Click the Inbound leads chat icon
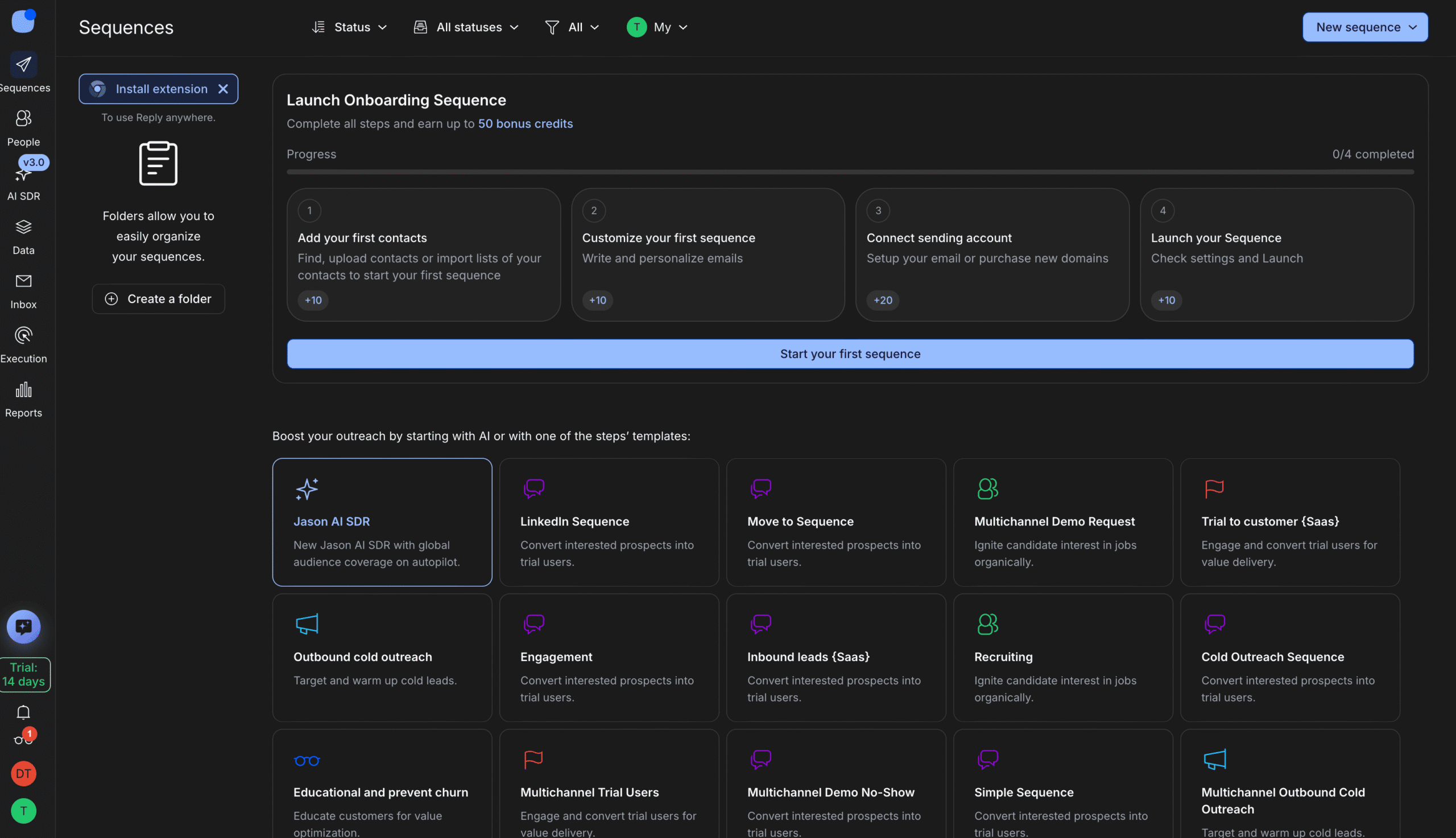Image resolution: width=1456 pixels, height=838 pixels. [760, 624]
